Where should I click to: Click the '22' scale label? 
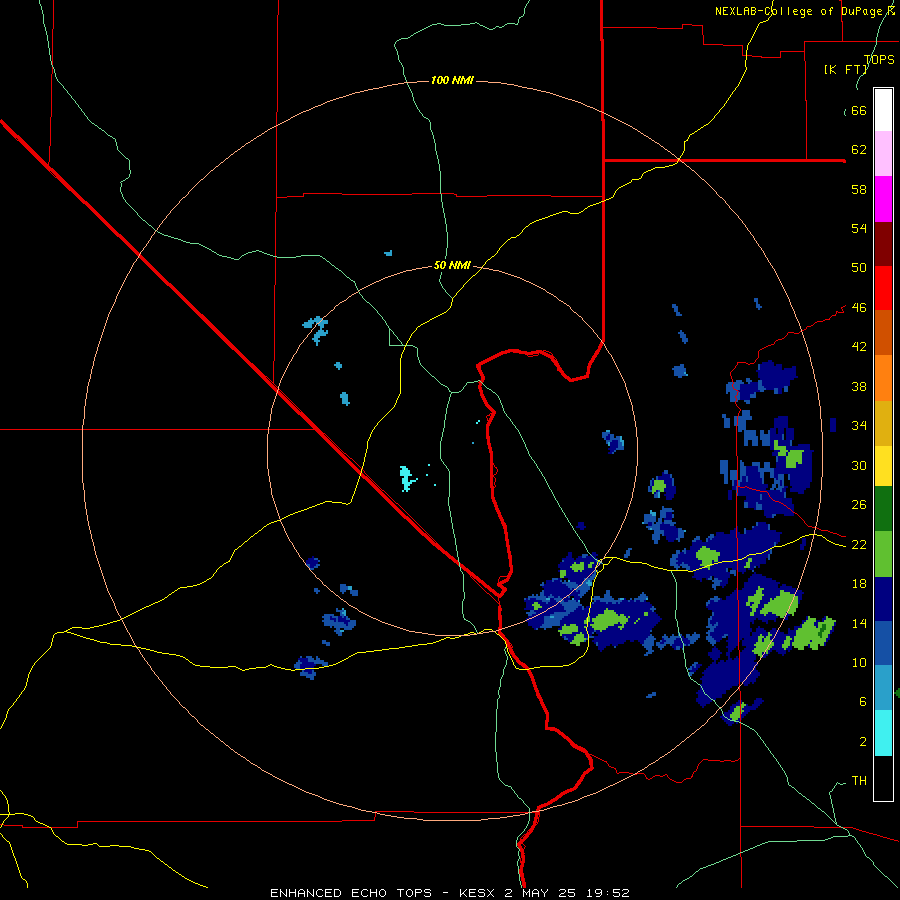859,545
